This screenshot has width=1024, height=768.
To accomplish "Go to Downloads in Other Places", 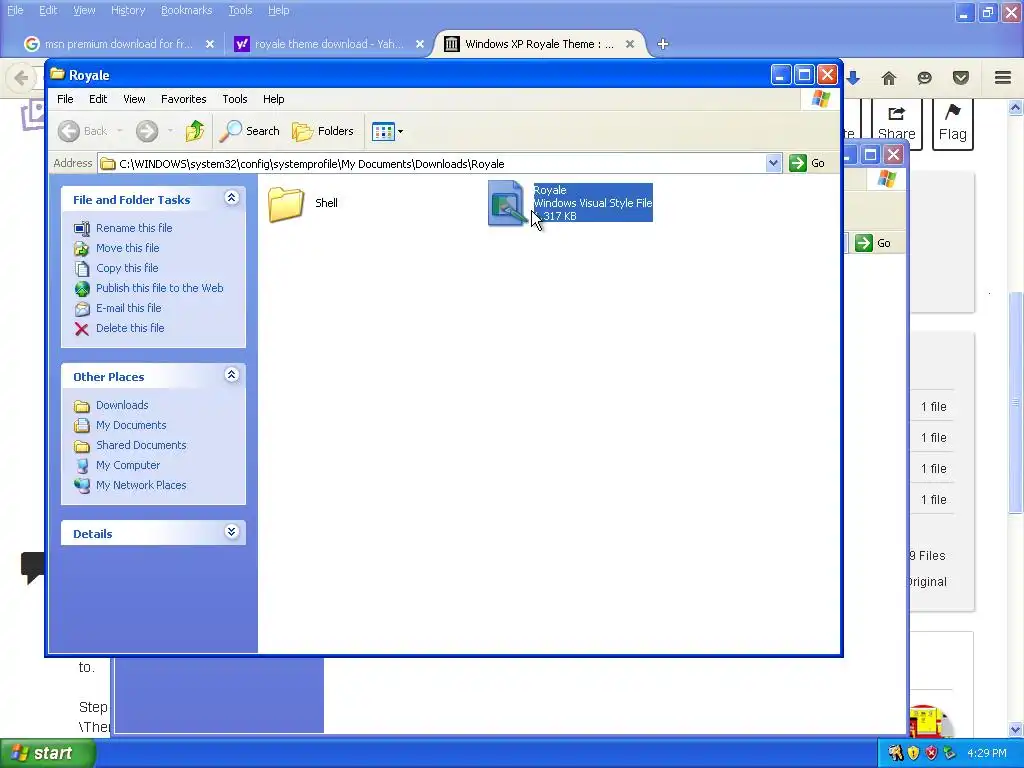I will coord(122,406).
